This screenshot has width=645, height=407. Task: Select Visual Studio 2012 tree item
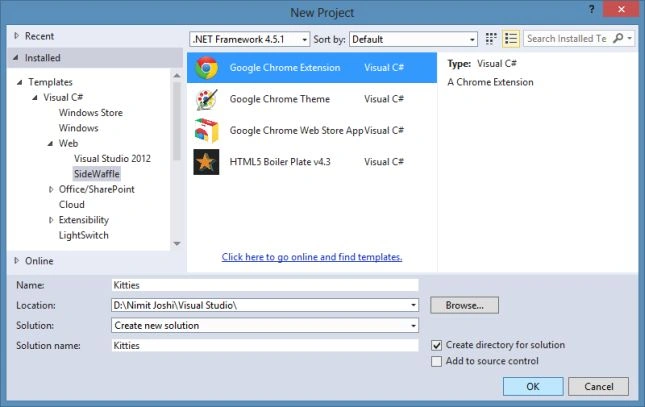click(112, 158)
